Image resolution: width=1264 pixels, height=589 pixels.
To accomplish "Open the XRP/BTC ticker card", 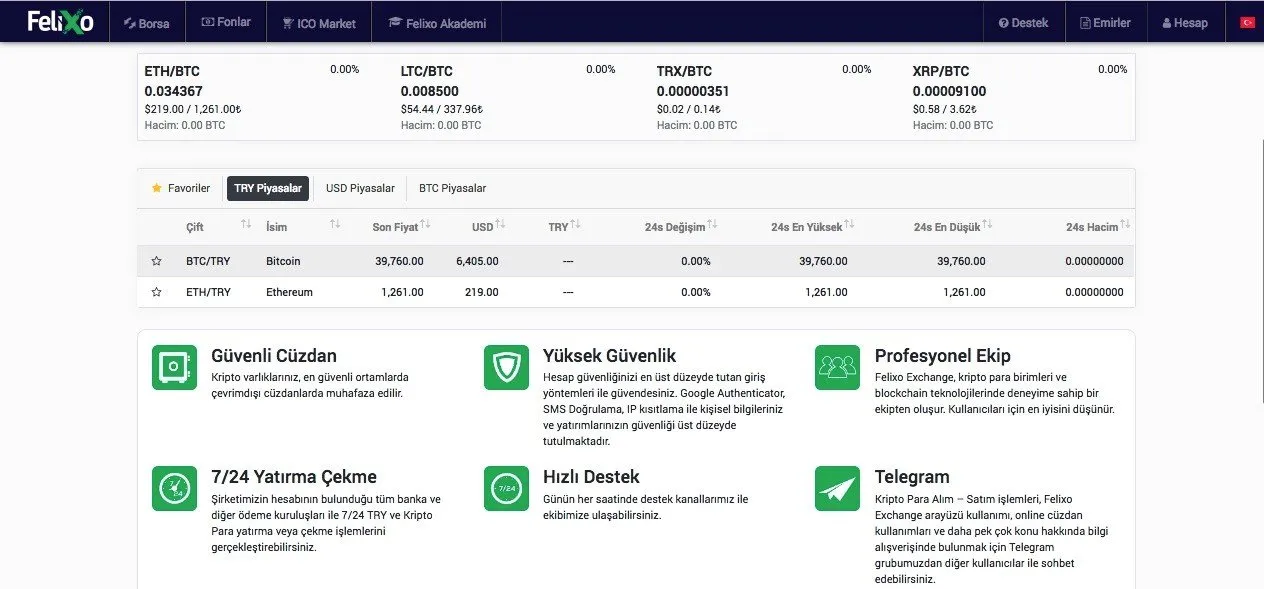I will [x=1020, y=97].
